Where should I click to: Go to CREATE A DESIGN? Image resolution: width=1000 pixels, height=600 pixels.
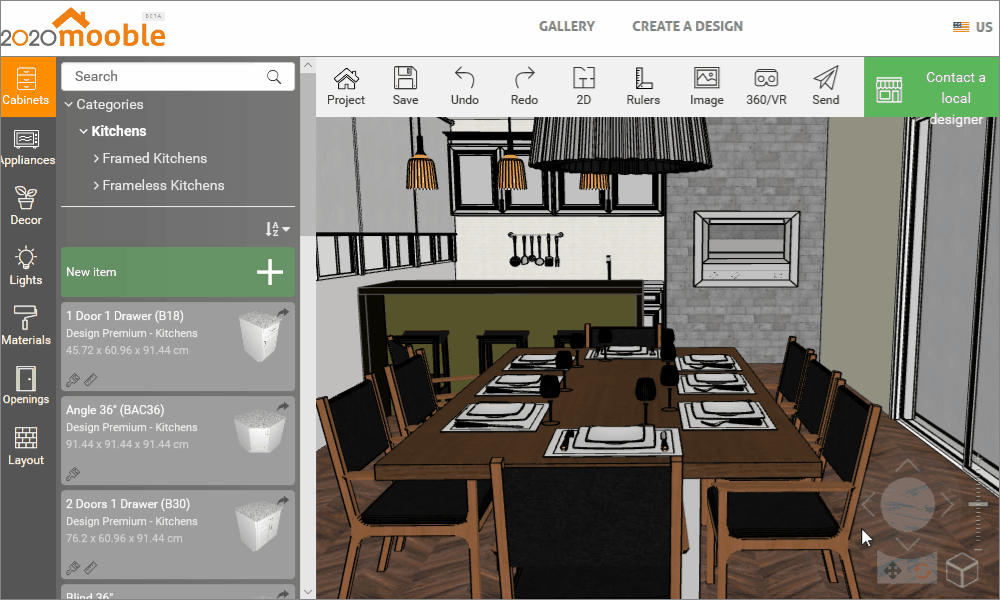688,27
